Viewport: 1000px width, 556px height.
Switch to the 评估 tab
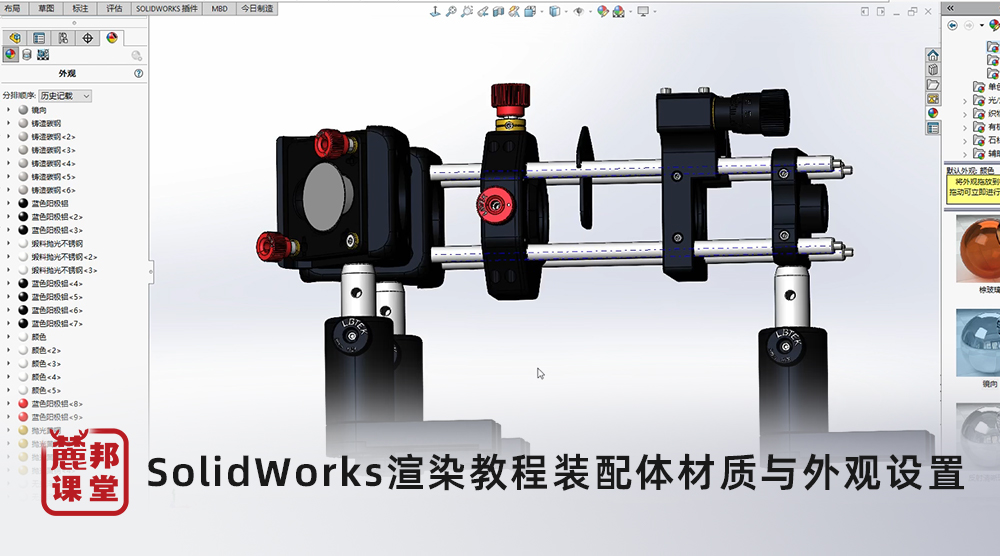click(x=114, y=8)
